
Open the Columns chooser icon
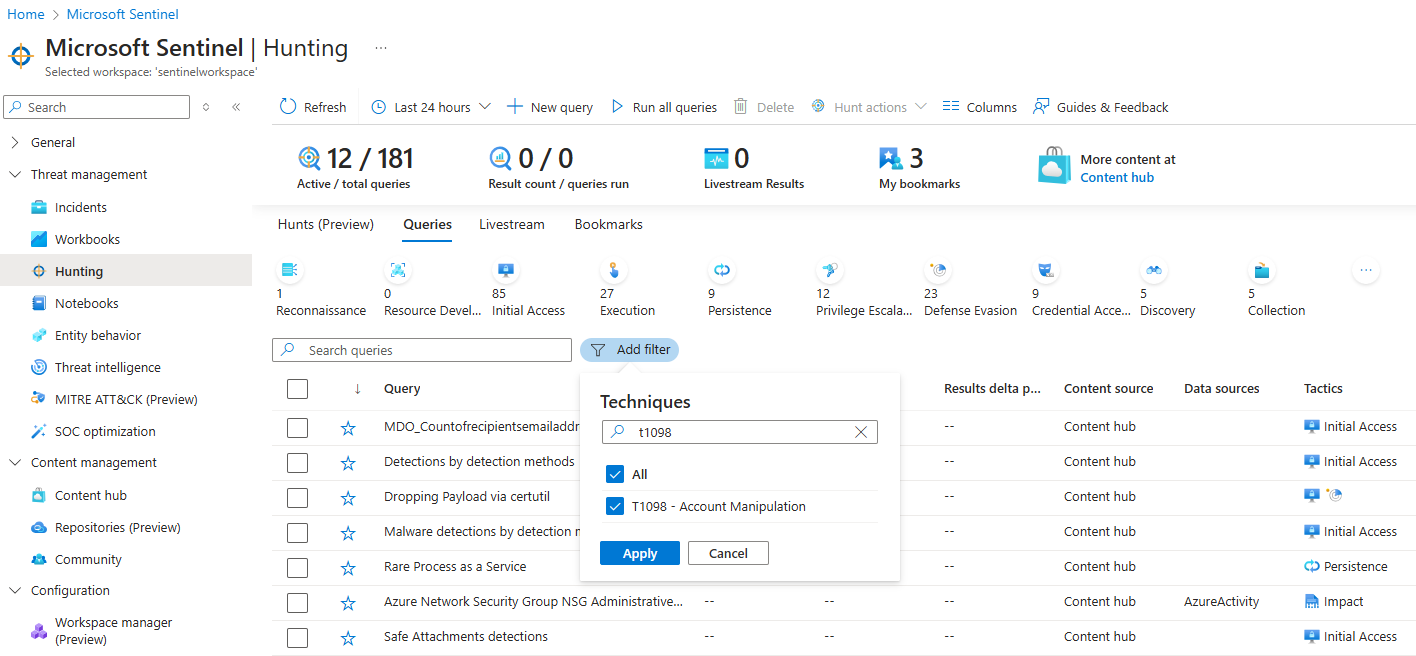pos(951,107)
